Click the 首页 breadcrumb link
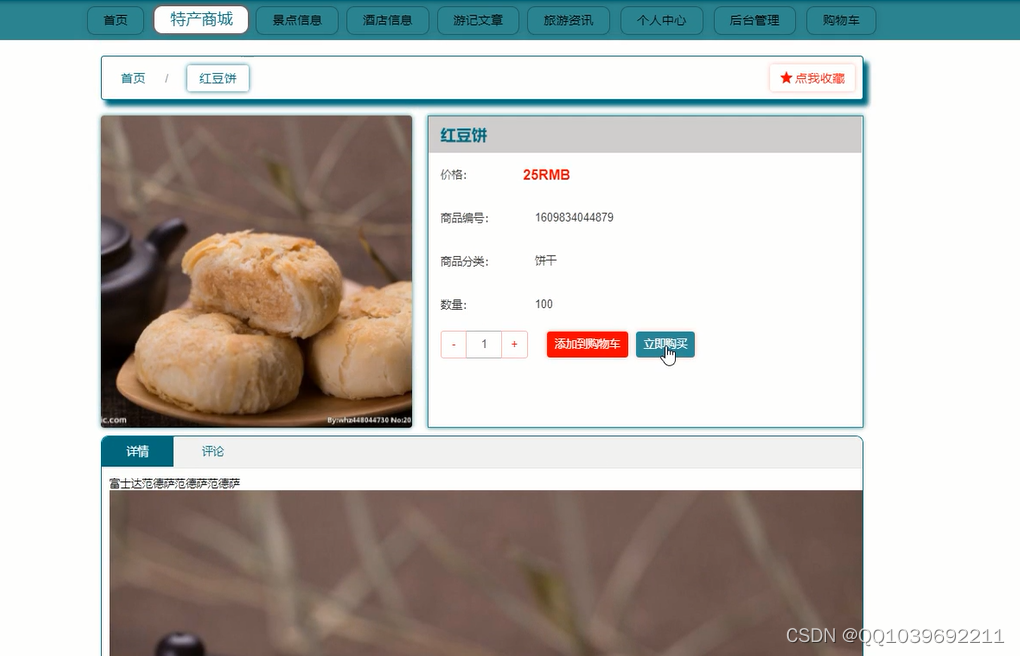This screenshot has width=1020, height=656. pyautogui.click(x=133, y=78)
